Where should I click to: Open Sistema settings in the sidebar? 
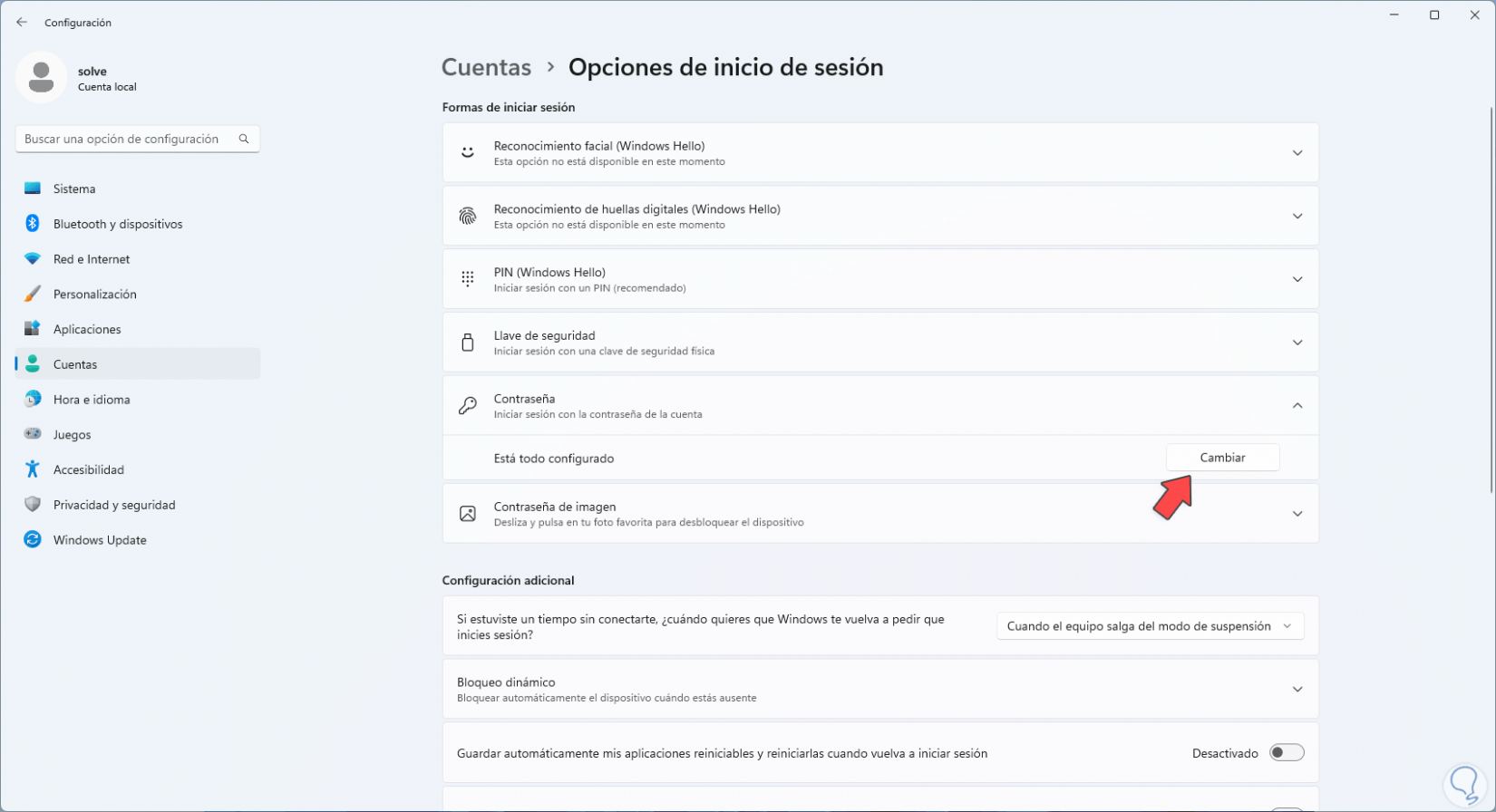pos(138,188)
